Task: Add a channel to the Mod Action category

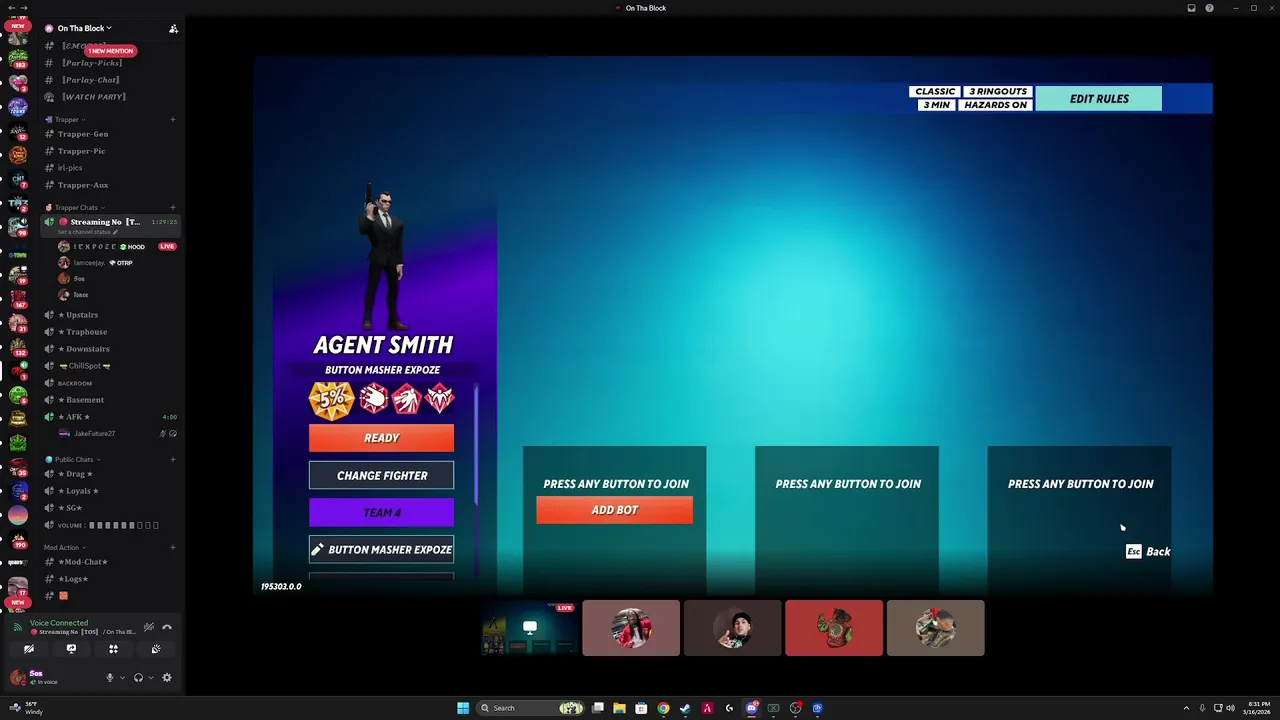Action: (x=172, y=547)
